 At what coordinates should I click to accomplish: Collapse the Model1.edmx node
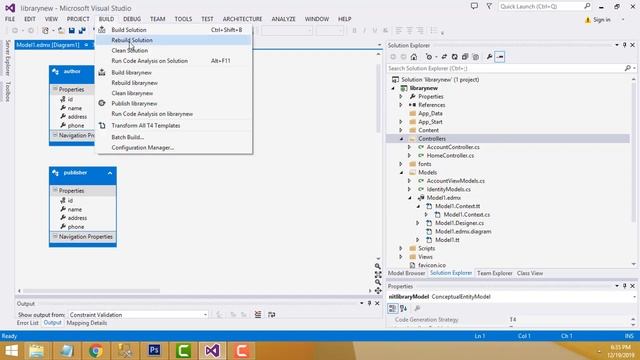pyautogui.click(x=410, y=198)
